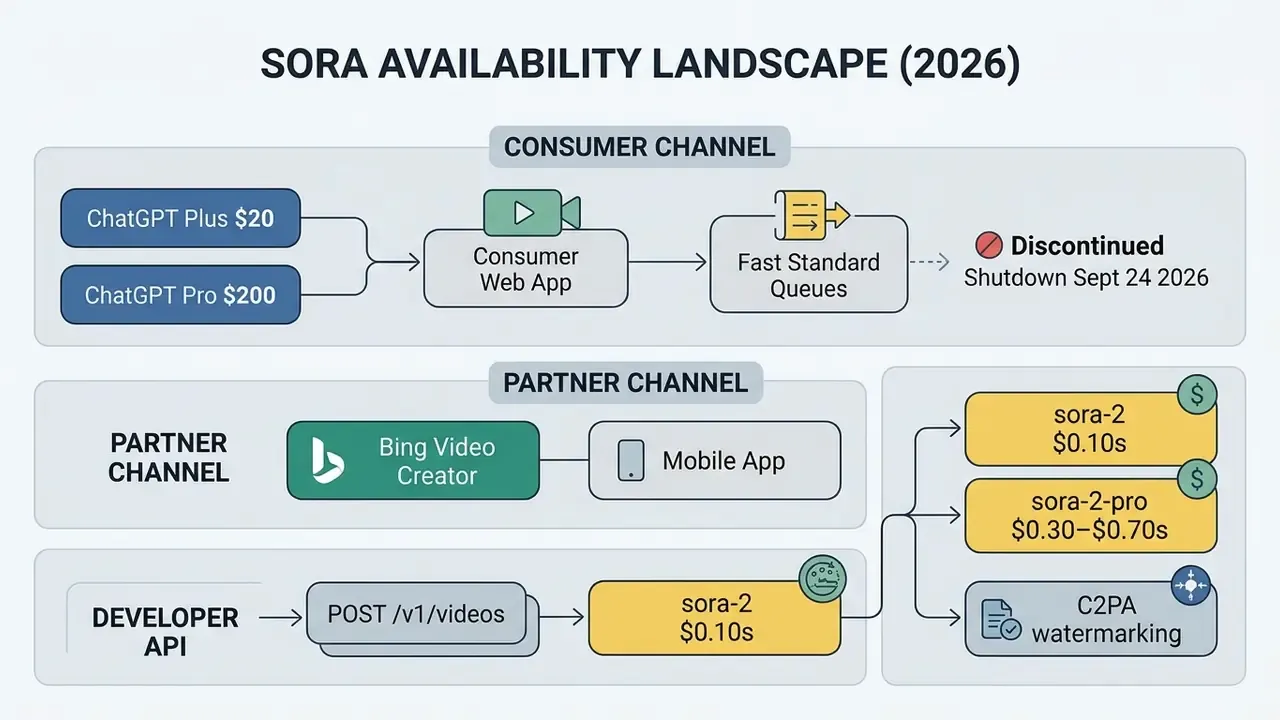This screenshot has width=1280, height=720.
Task: Click the red Discontinued prohibition icon
Action: click(988, 246)
